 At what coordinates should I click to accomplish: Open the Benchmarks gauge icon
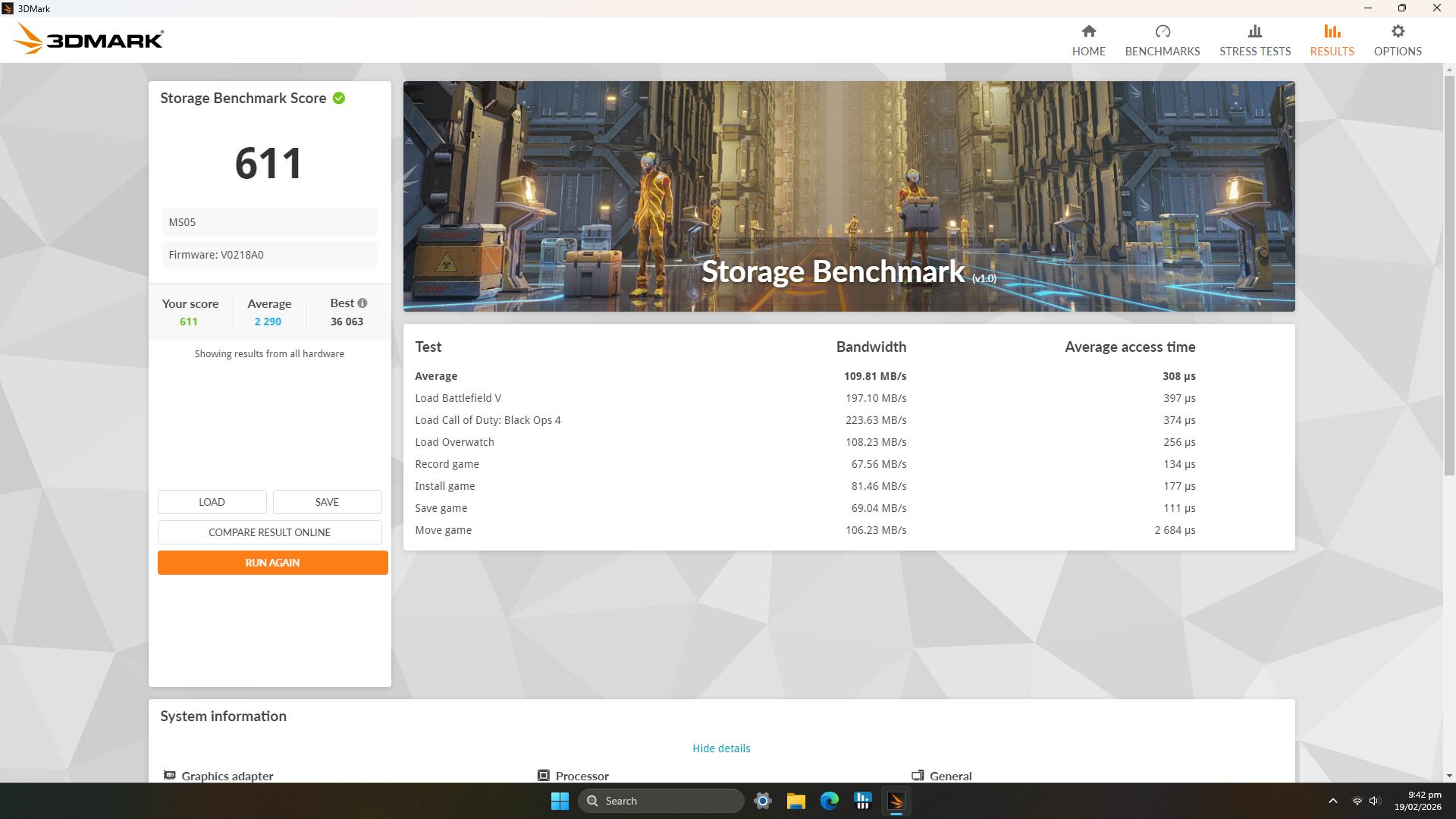click(x=1163, y=31)
